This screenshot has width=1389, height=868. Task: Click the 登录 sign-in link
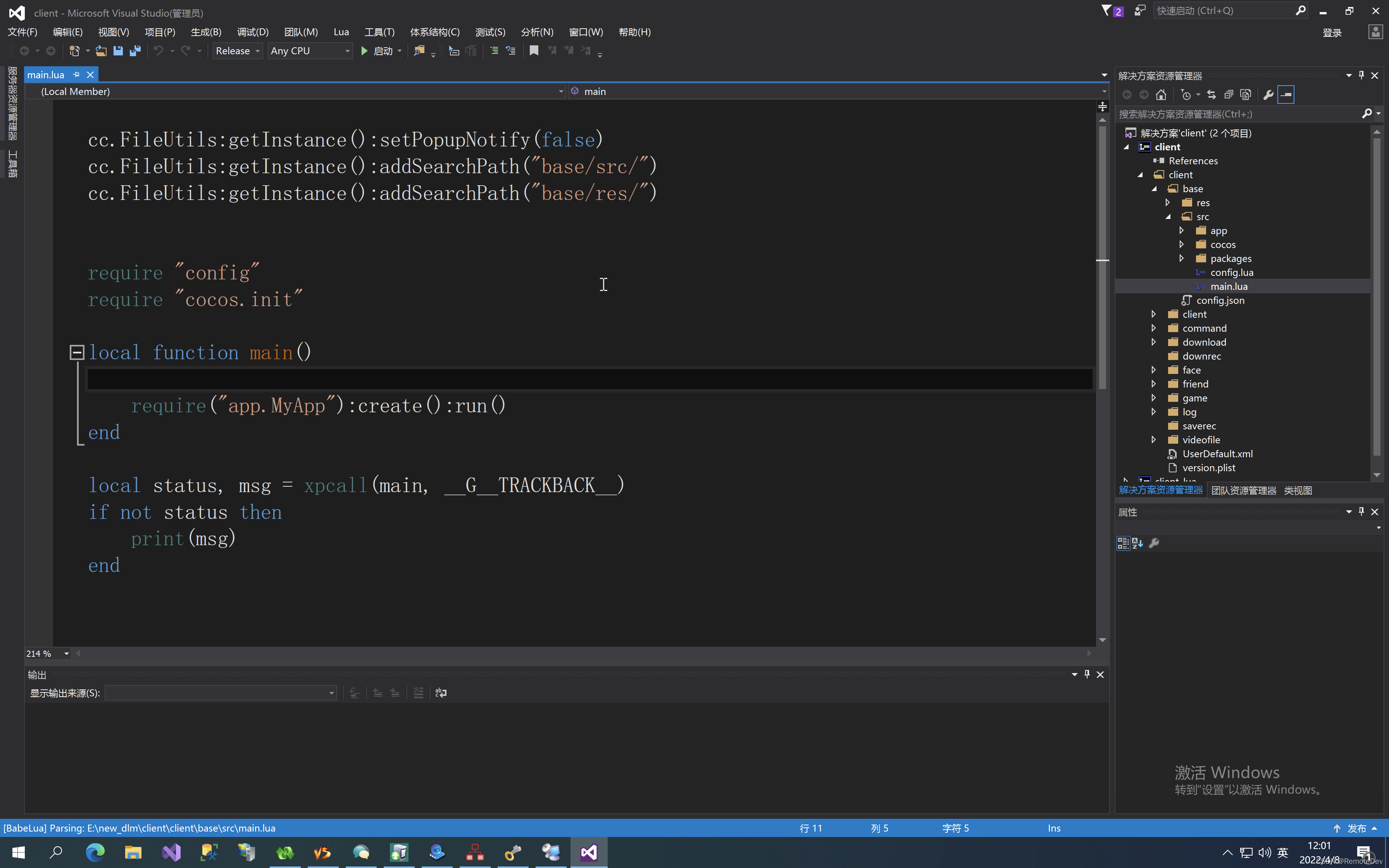coord(1332,33)
